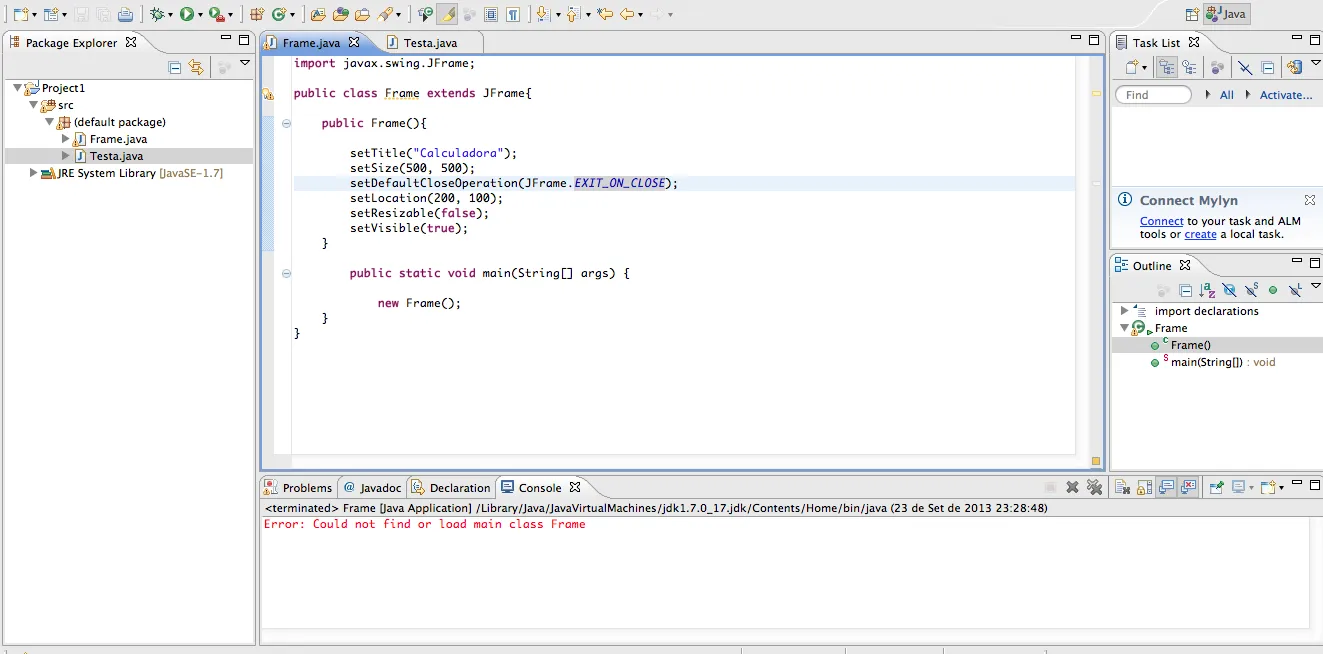Toggle Scroll Lock in Console toolbar
This screenshot has width=1323, height=654.
[x=1144, y=488]
